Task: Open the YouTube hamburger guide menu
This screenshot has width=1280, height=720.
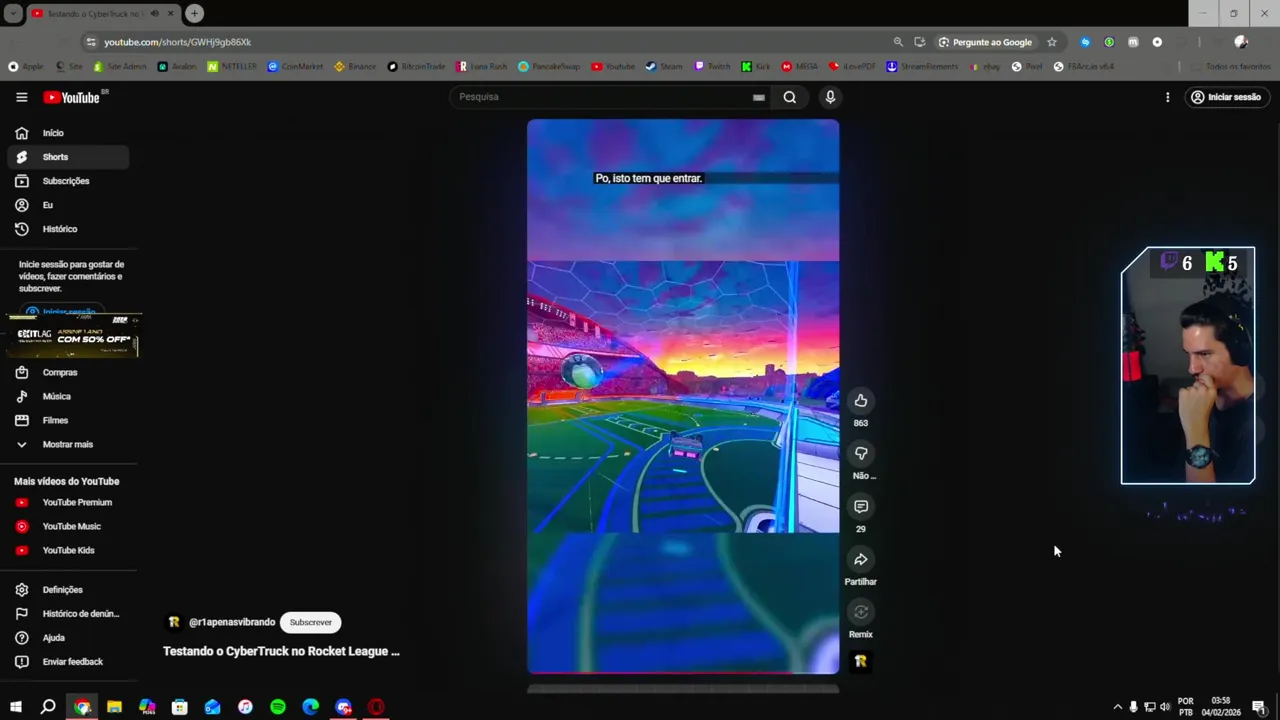Action: 21,97
